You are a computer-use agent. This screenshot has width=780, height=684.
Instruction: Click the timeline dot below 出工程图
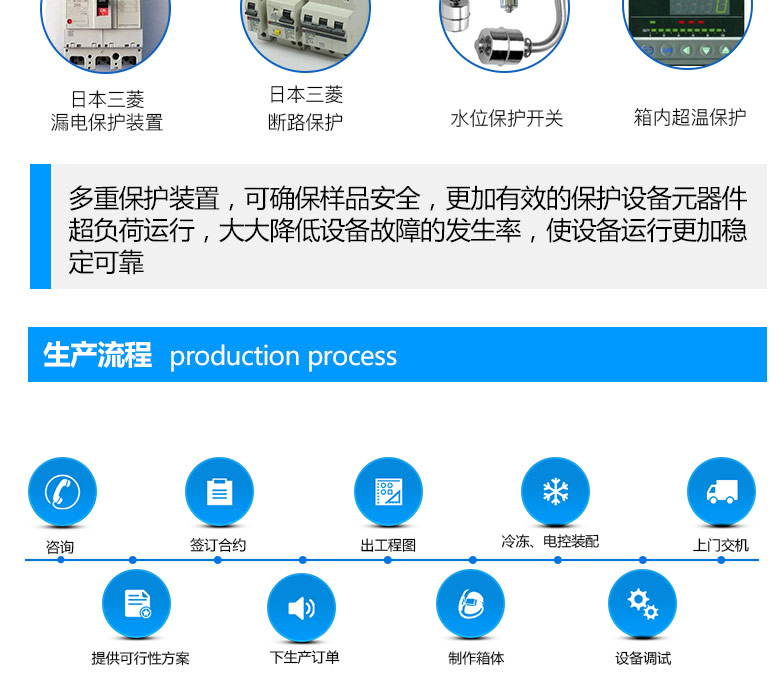pyautogui.click(x=388, y=560)
